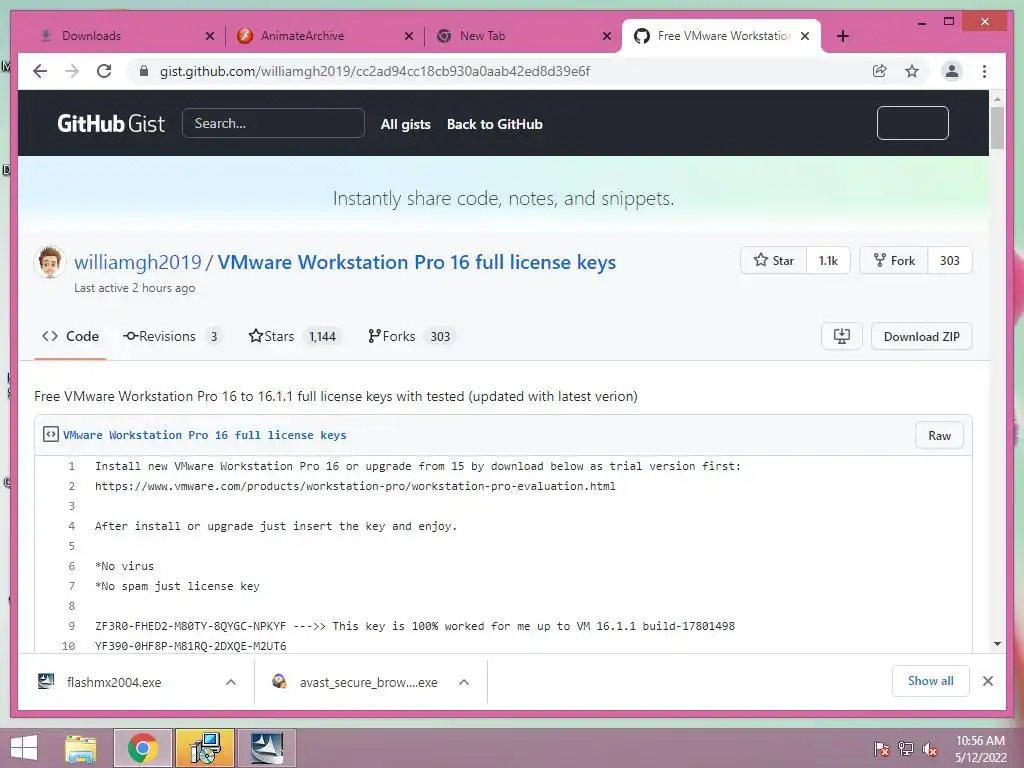Click the blank outlined header button
The height and width of the screenshot is (768, 1024).
coord(912,123)
